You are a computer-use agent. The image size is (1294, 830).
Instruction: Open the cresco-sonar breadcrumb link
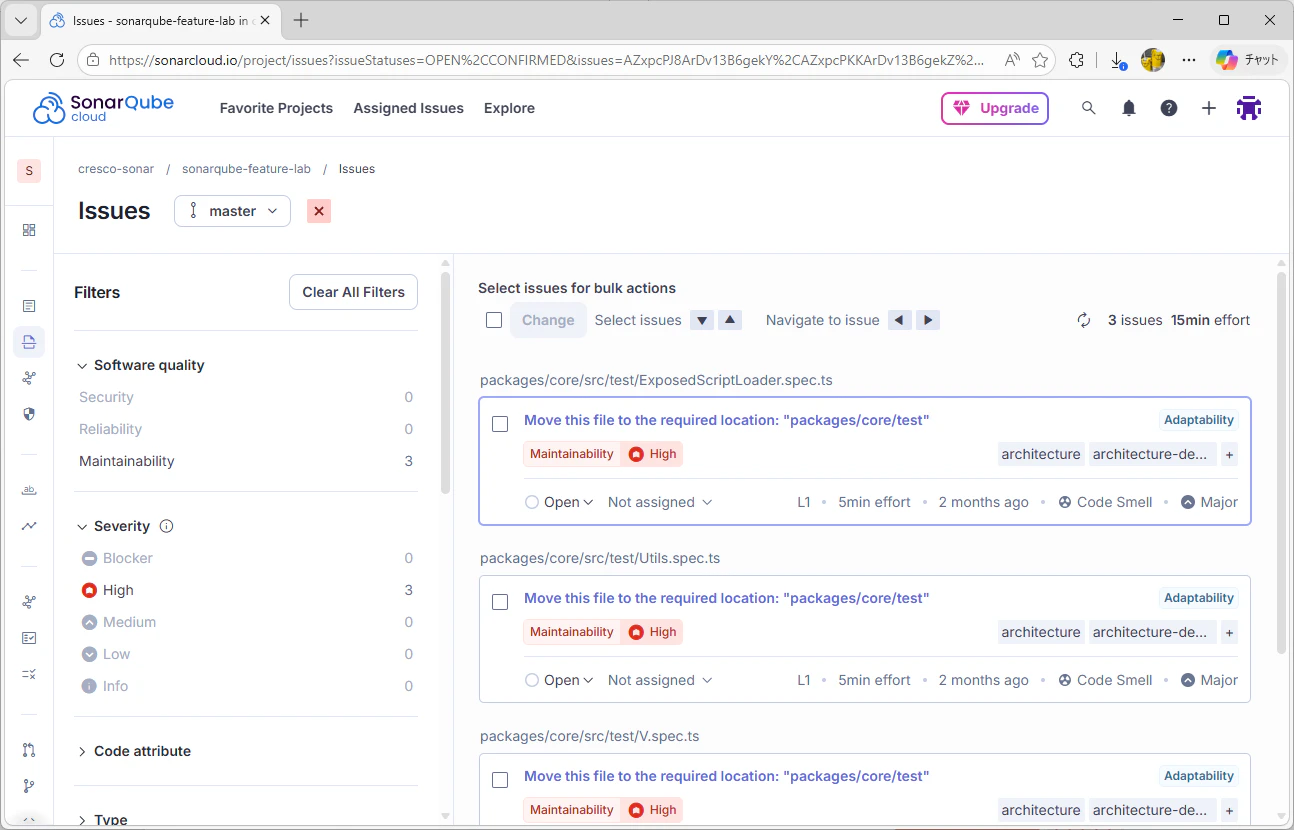[x=116, y=169]
